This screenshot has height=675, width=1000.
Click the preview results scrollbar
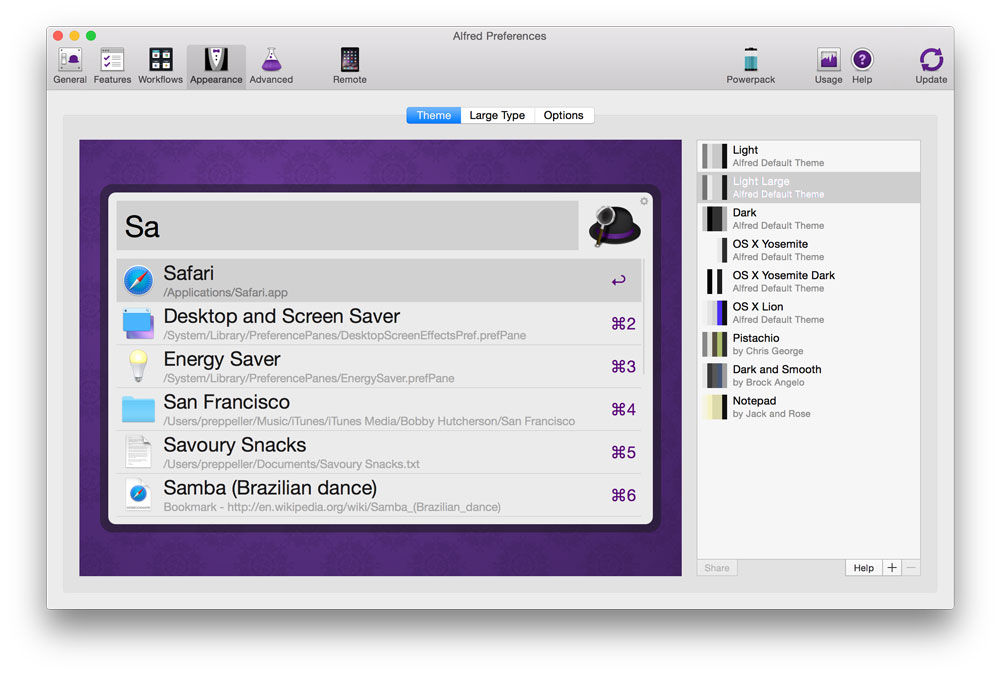[x=643, y=316]
